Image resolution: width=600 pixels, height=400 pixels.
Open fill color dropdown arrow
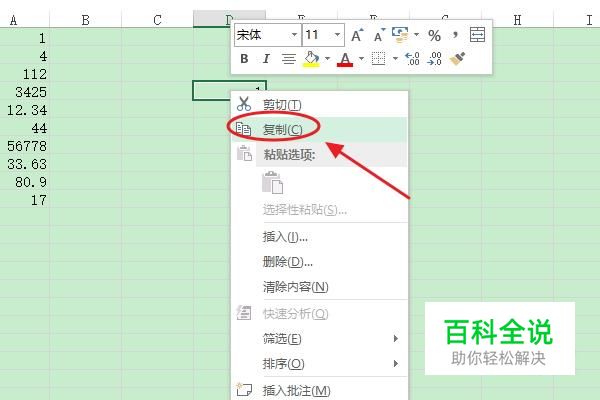[328, 59]
